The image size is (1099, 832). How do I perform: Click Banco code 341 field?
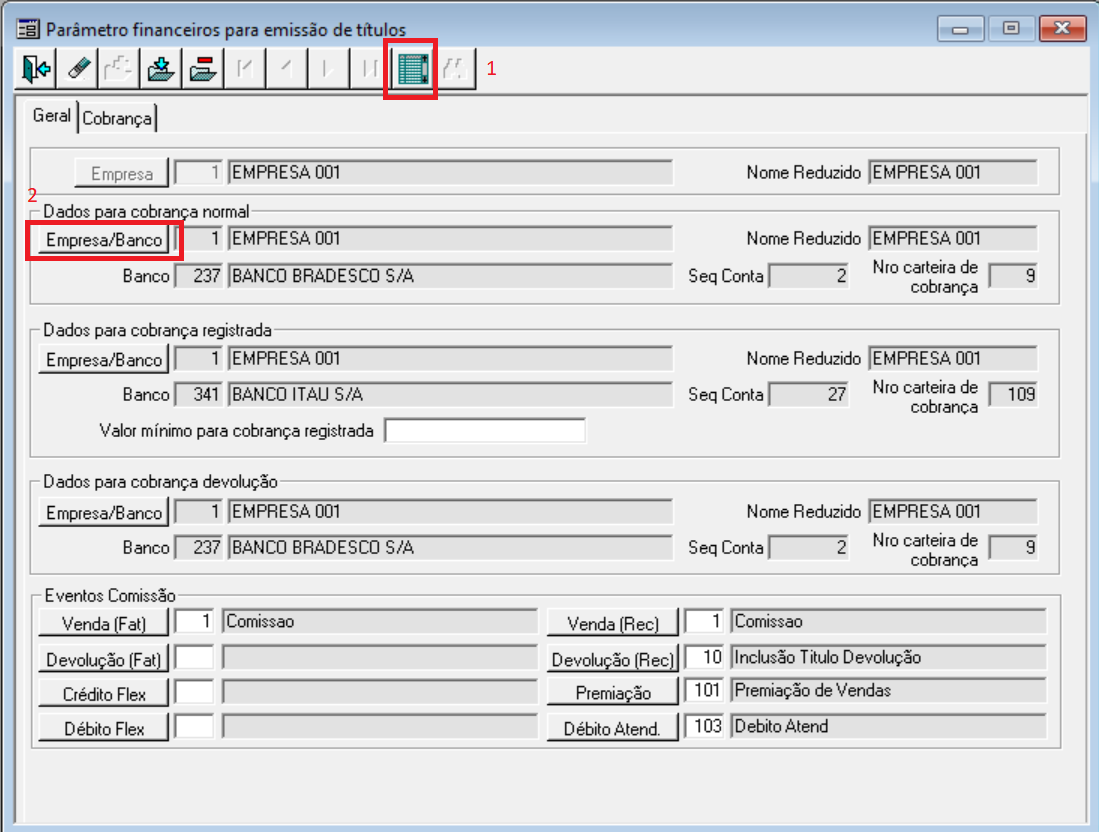coord(198,395)
